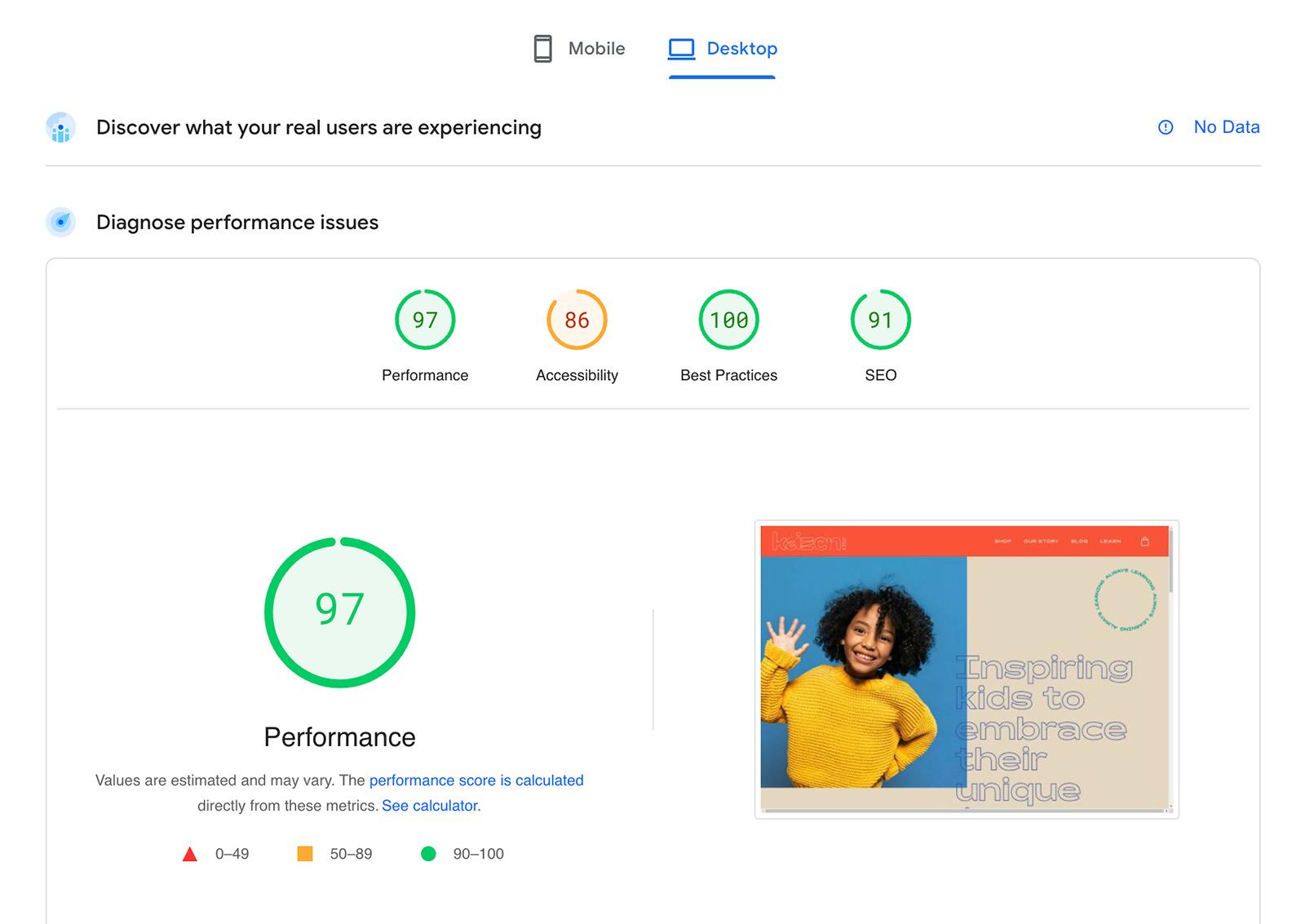Click the "Diagnose performance issues" heading text
The width and height of the screenshot is (1305, 924).
click(x=237, y=223)
